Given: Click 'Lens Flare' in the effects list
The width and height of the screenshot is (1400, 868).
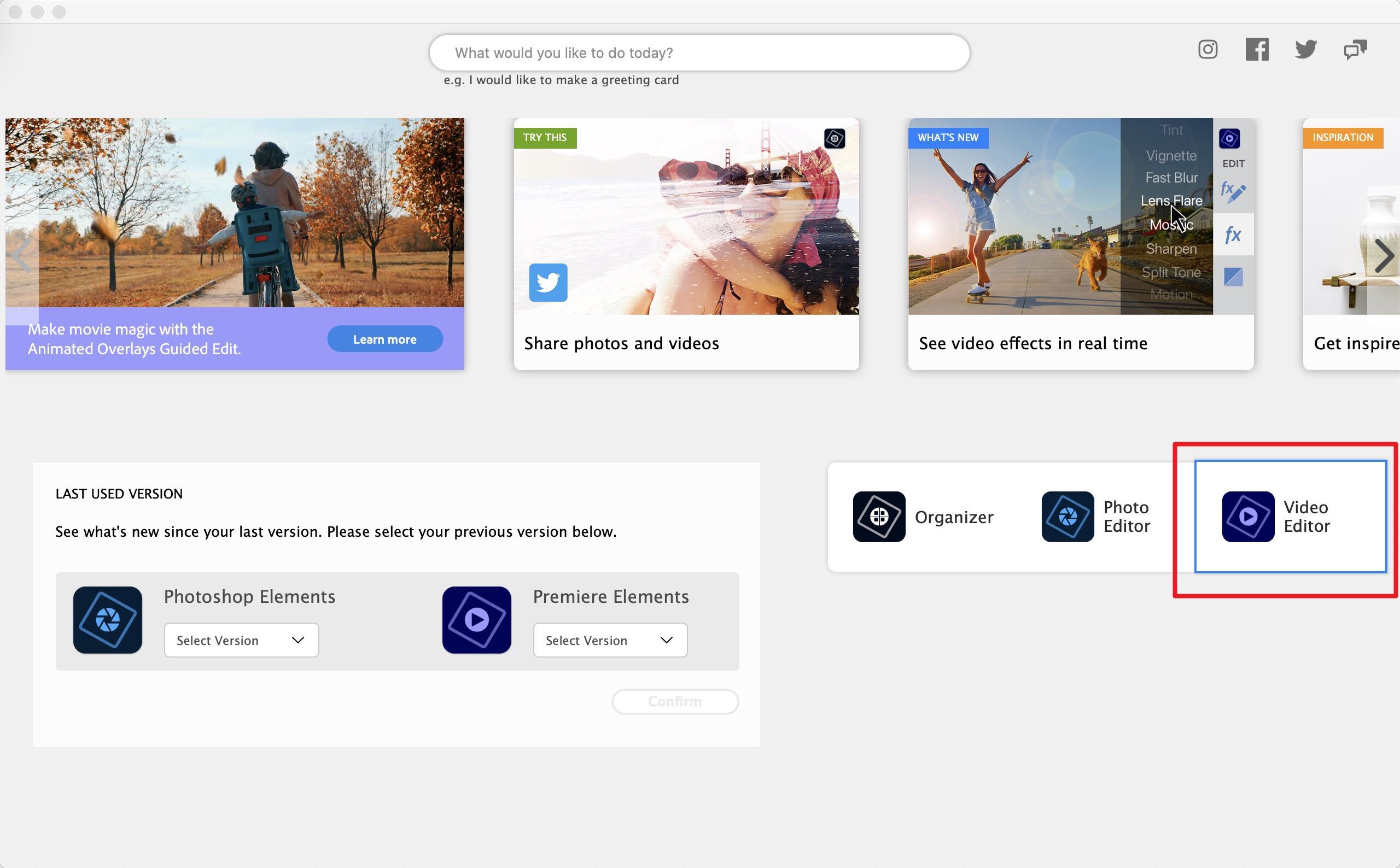Looking at the screenshot, I should (x=1171, y=201).
